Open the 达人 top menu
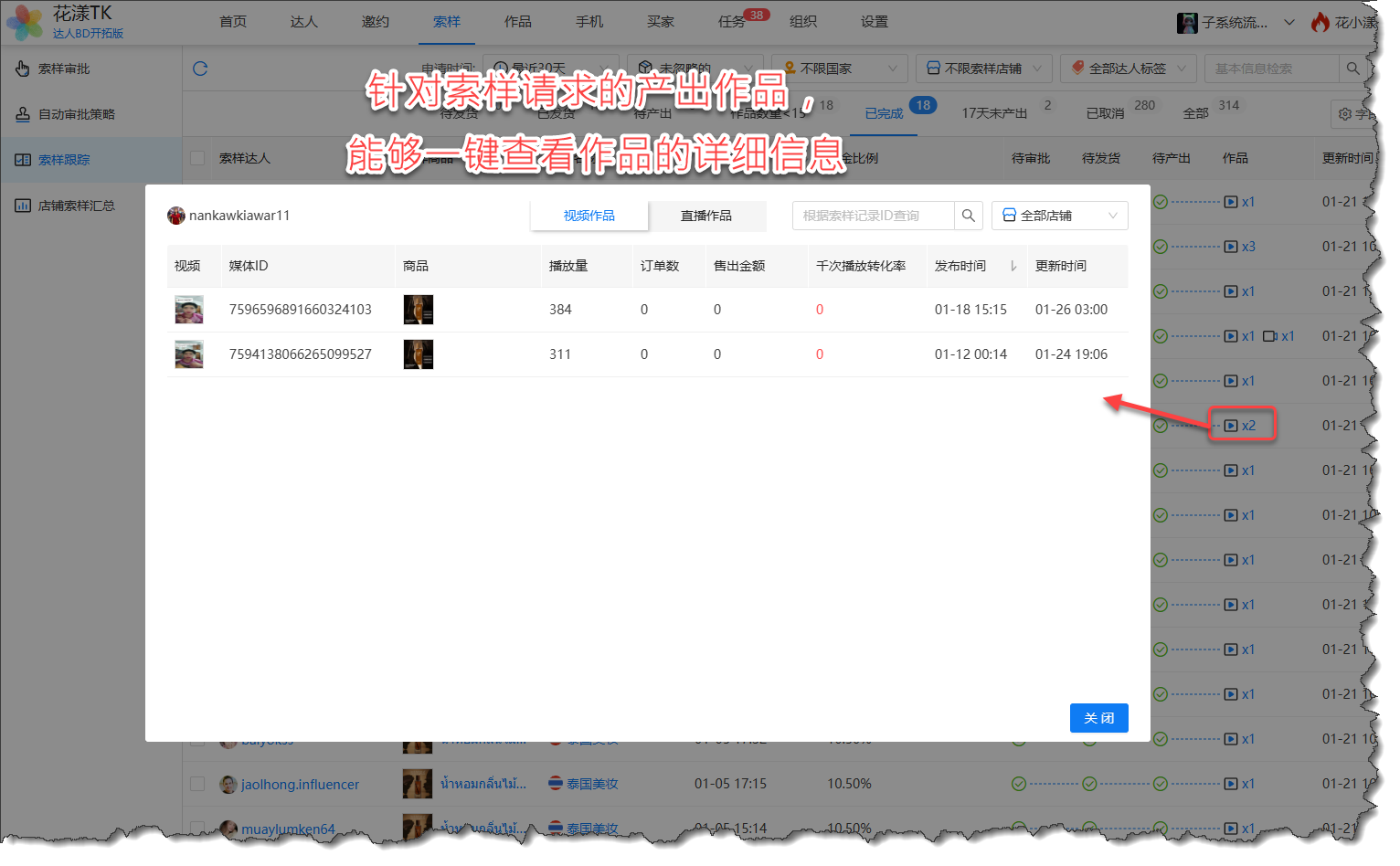This screenshot has width=1400, height=866. (x=304, y=22)
